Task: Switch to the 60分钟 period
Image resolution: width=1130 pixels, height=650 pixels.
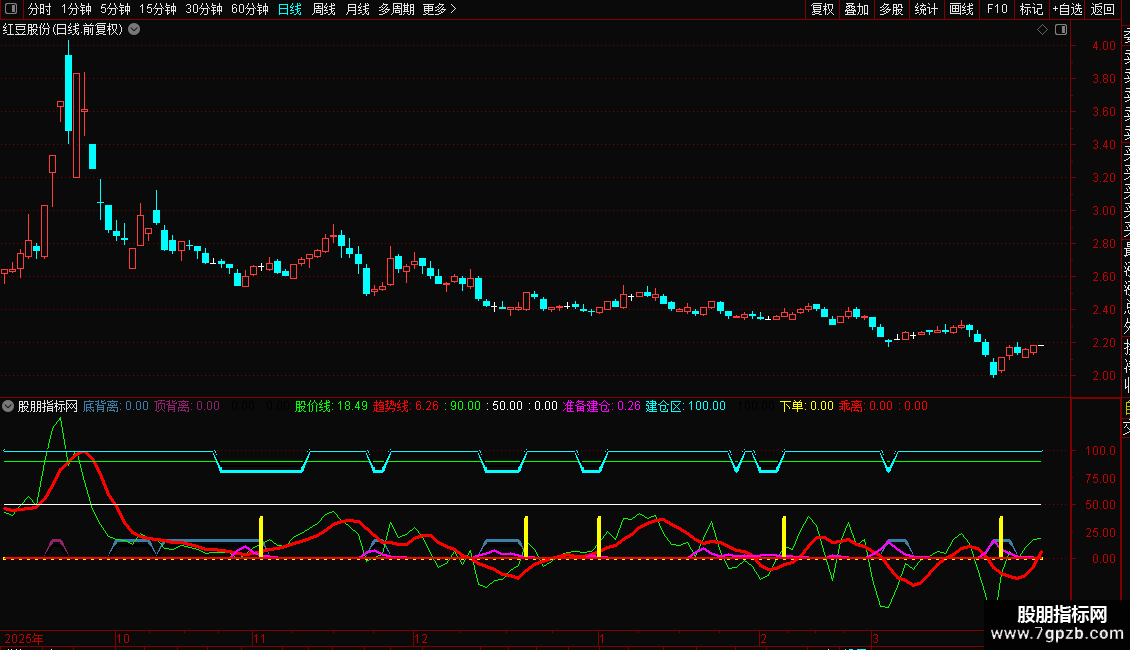Action: click(x=250, y=10)
